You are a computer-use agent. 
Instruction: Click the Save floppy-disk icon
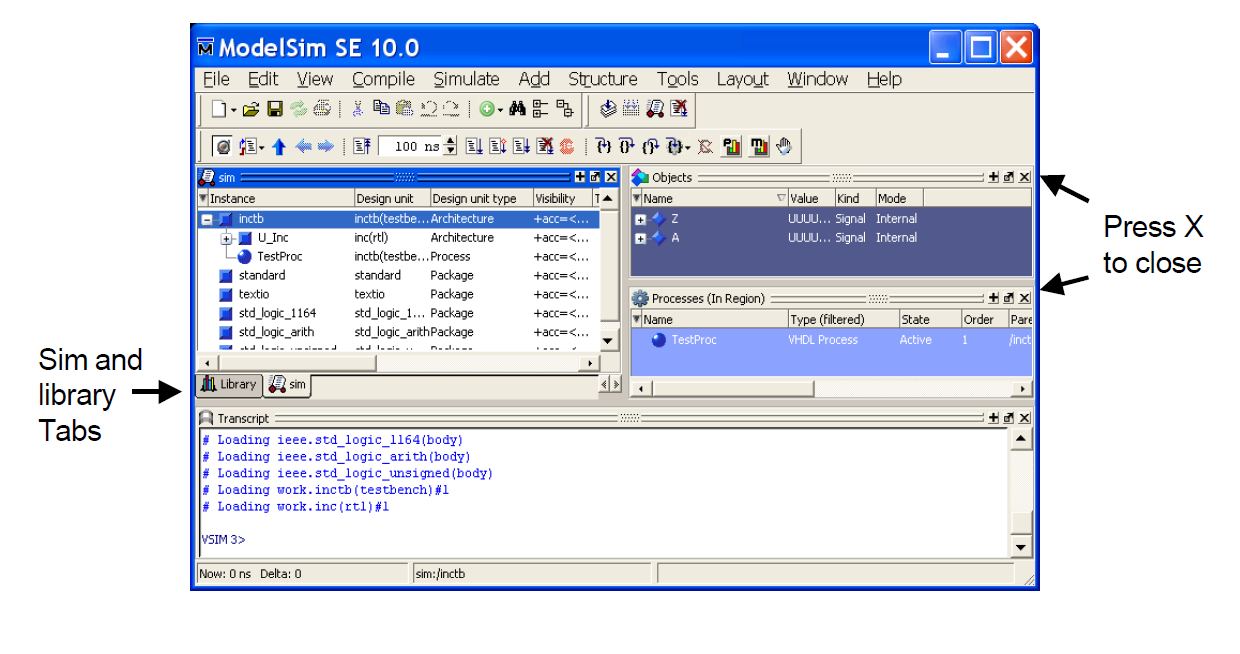[275, 109]
